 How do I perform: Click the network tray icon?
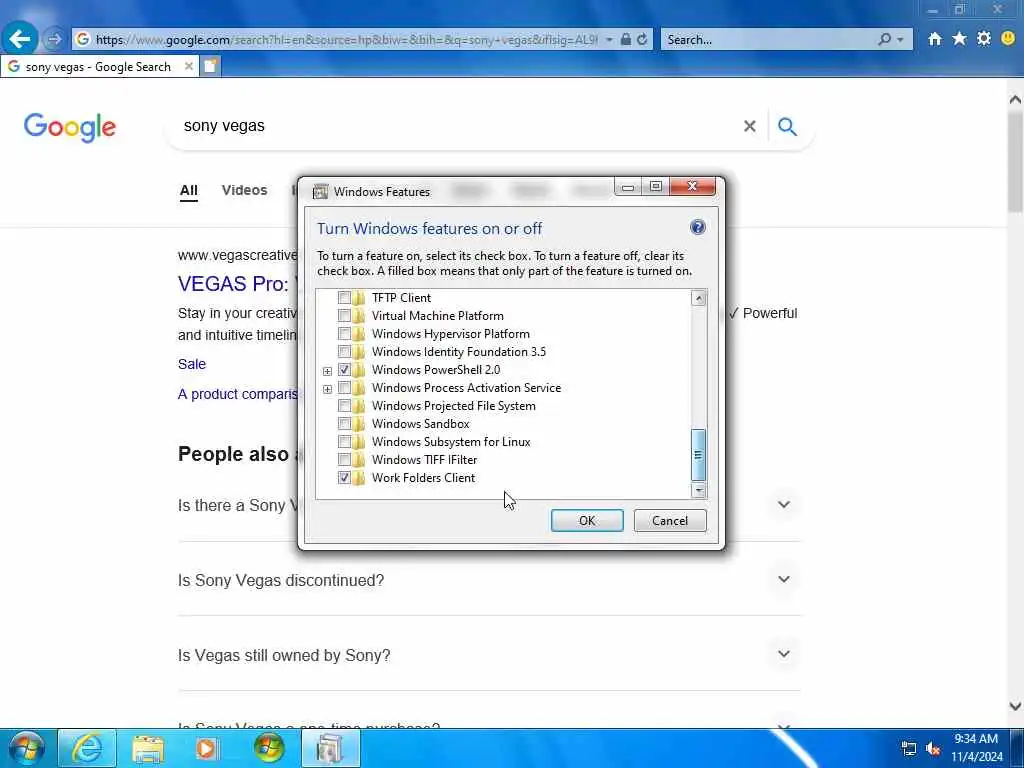click(x=908, y=749)
